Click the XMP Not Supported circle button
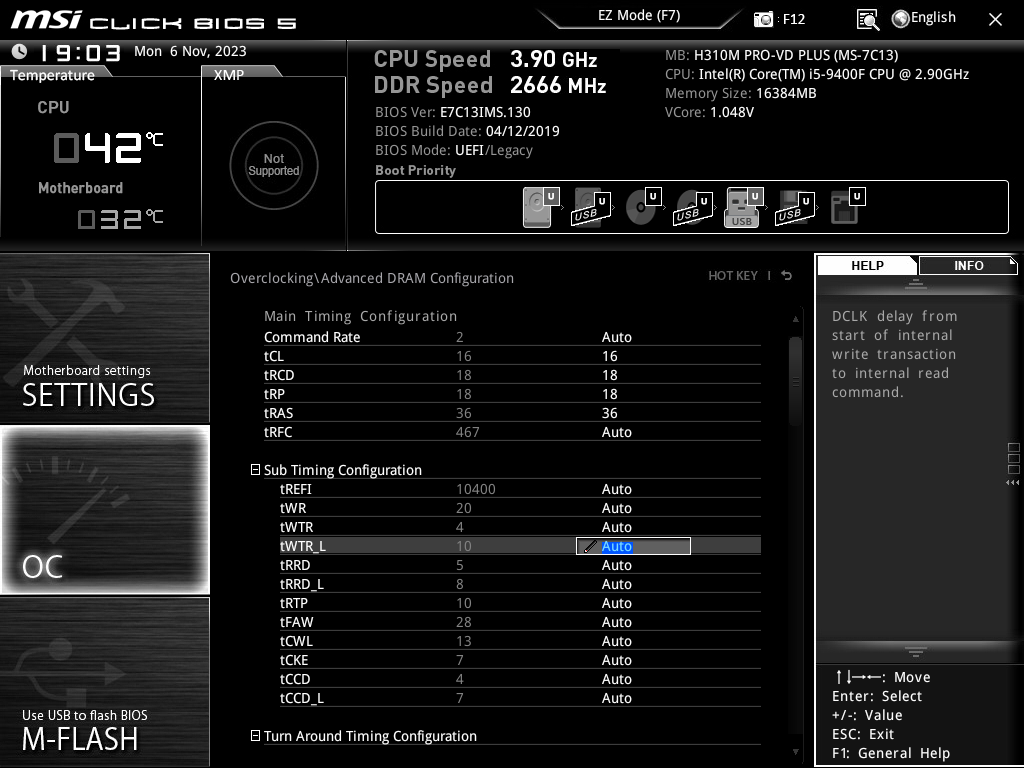The width and height of the screenshot is (1024, 768). (274, 165)
